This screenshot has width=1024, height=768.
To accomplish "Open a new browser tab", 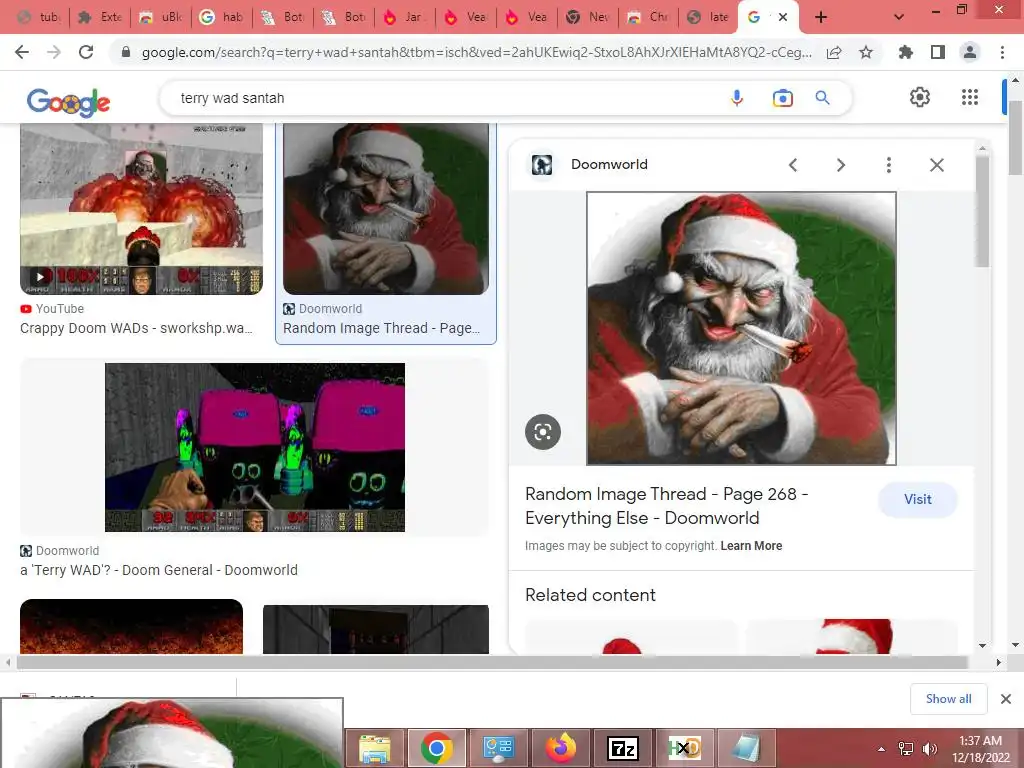I will pyautogui.click(x=821, y=17).
